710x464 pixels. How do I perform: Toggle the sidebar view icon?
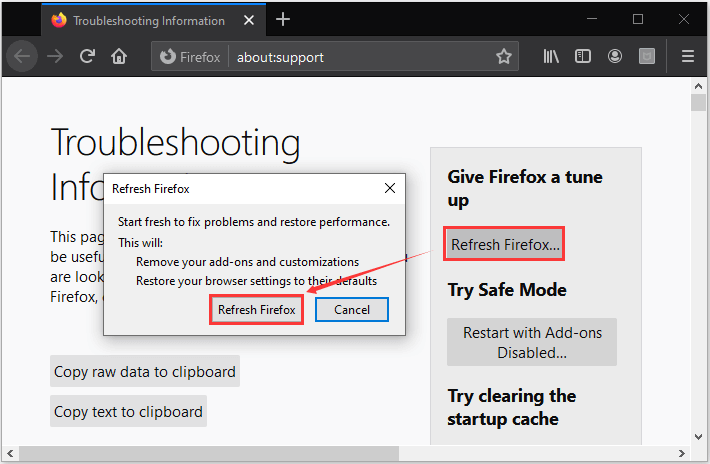(x=583, y=57)
